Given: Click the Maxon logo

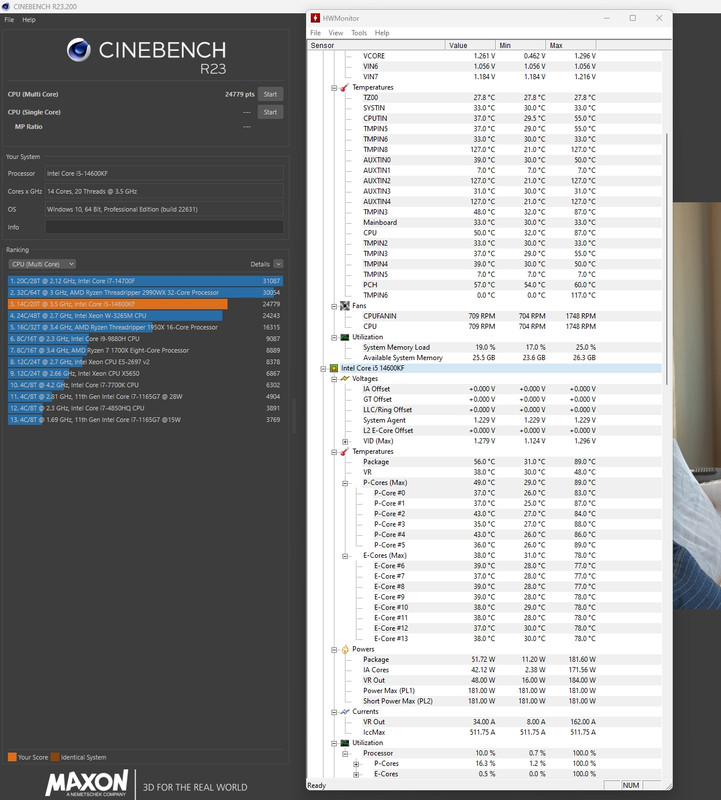Looking at the screenshot, I should (x=87, y=783).
